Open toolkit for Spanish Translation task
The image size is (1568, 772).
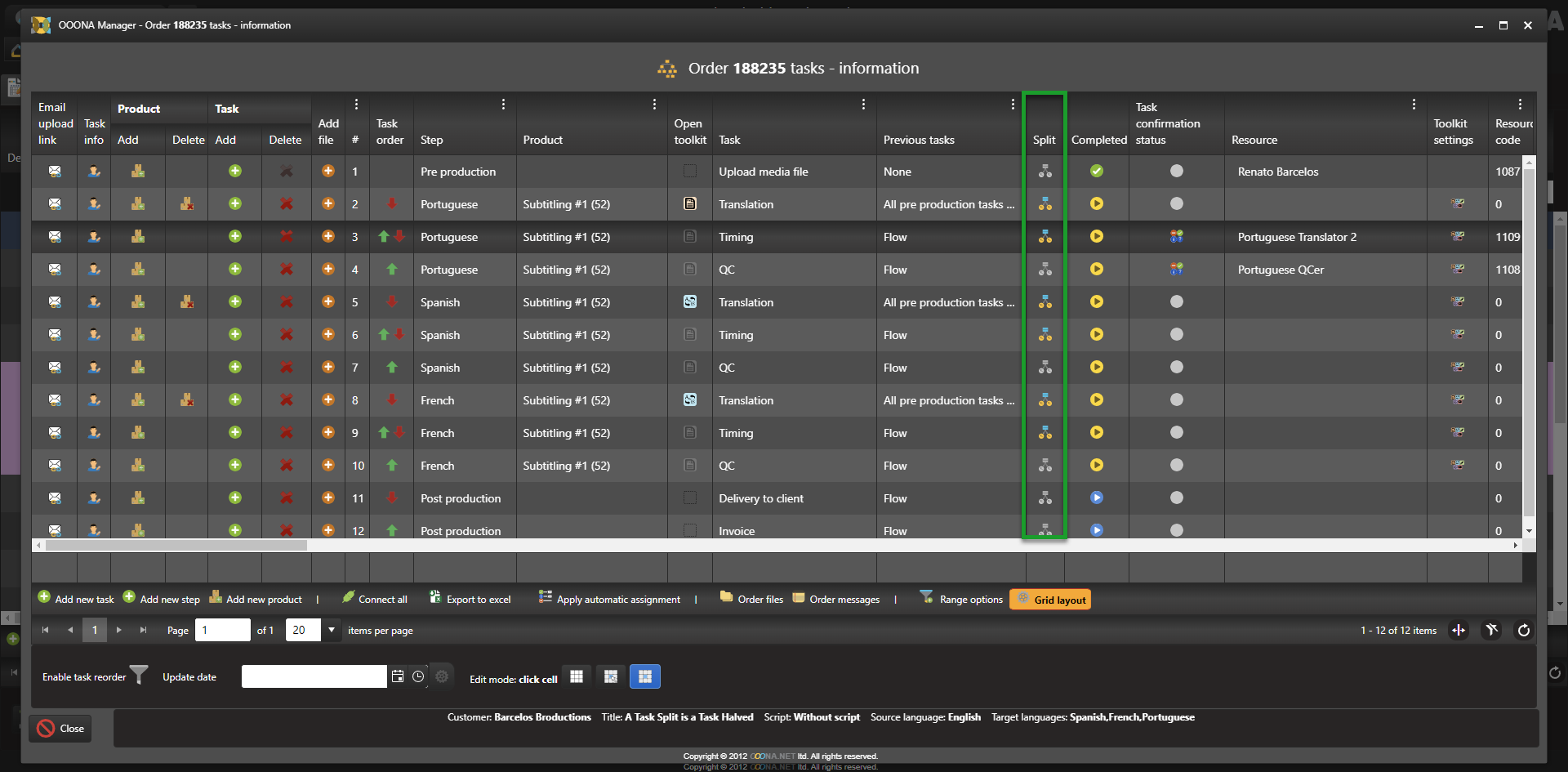[690, 302]
